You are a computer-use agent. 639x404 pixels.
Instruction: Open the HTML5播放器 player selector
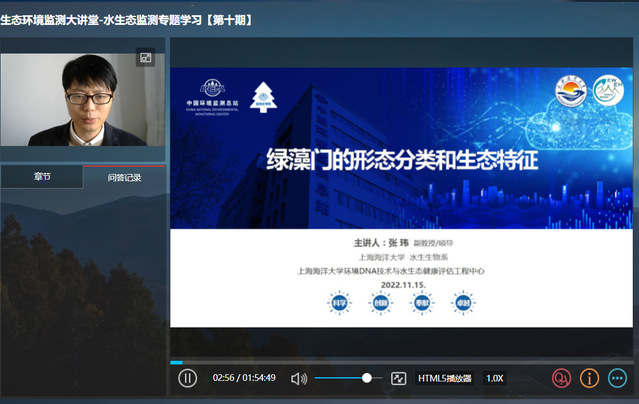[444, 378]
